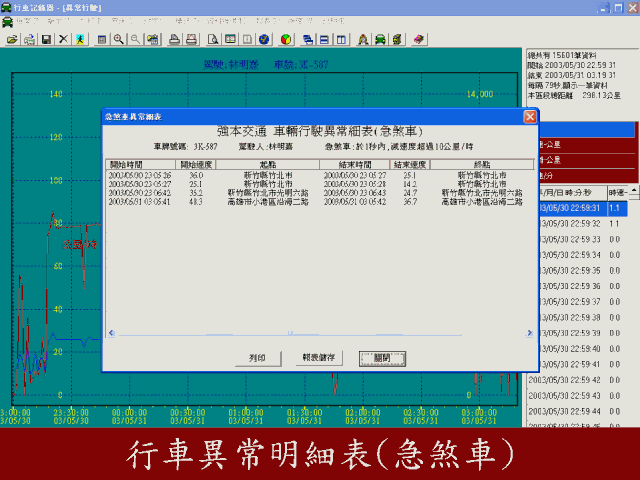Image resolution: width=640 pixels, height=480 pixels.
Task: Click the first printer toolbar icon
Action: [175, 39]
